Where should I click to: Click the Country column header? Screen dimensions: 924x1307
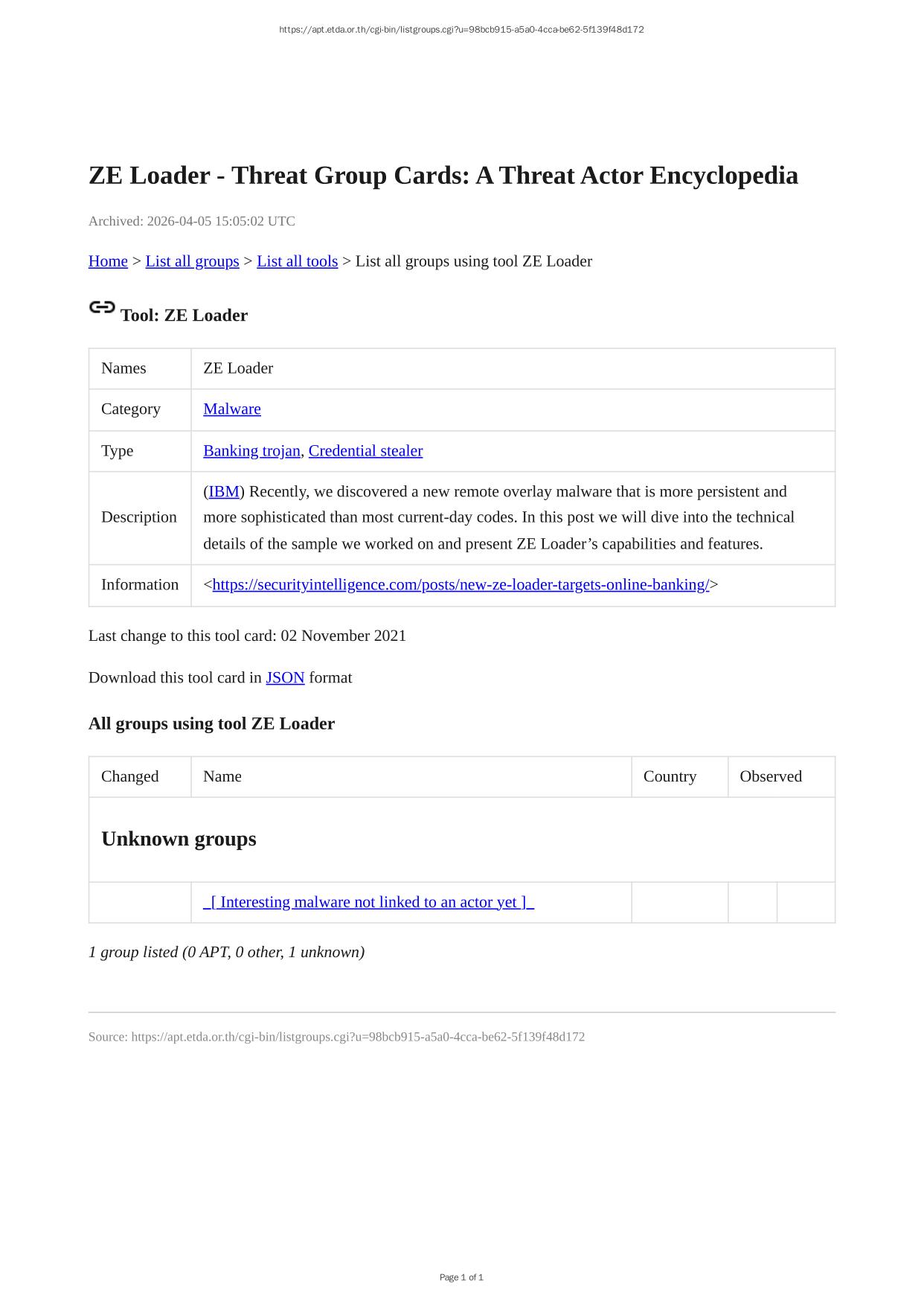[x=670, y=776]
